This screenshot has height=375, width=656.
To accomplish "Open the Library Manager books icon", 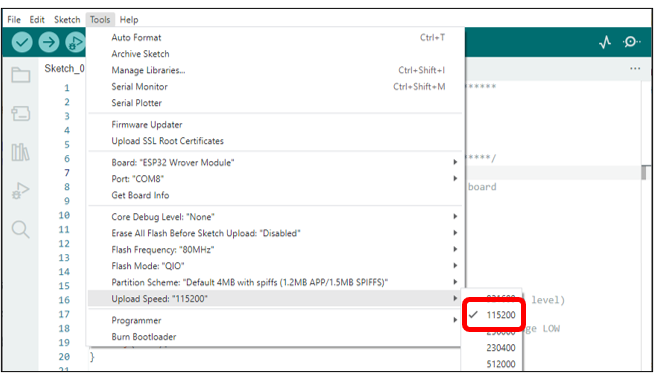I will 20,152.
